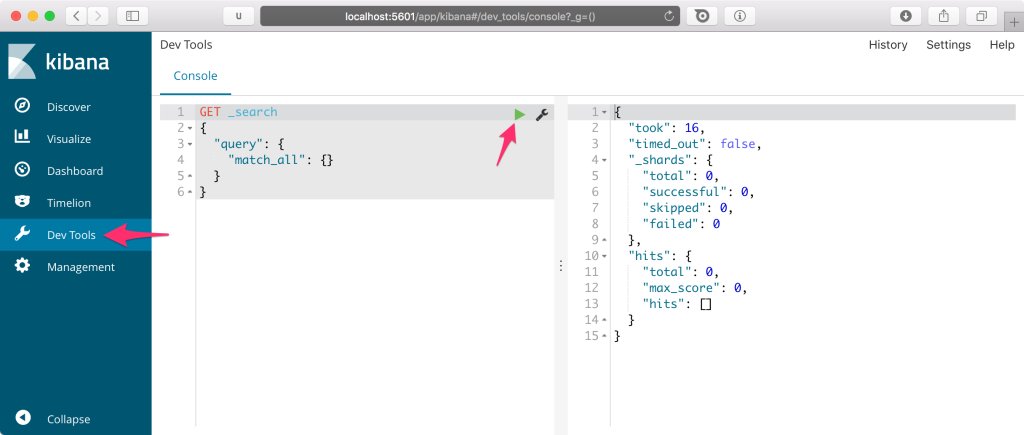Go back in Safari

tap(76, 16)
